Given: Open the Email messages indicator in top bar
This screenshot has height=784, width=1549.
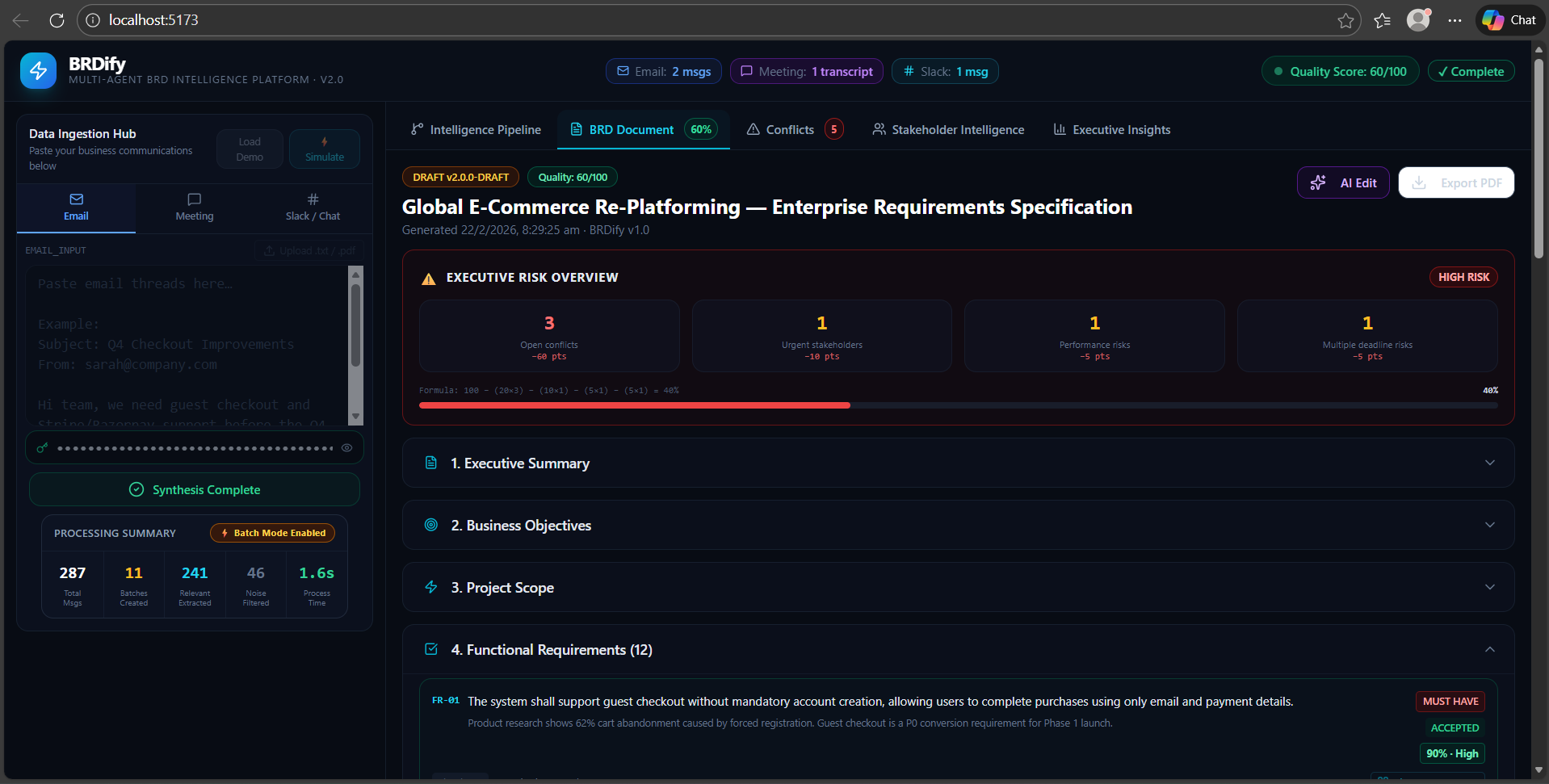Looking at the screenshot, I should coord(662,71).
